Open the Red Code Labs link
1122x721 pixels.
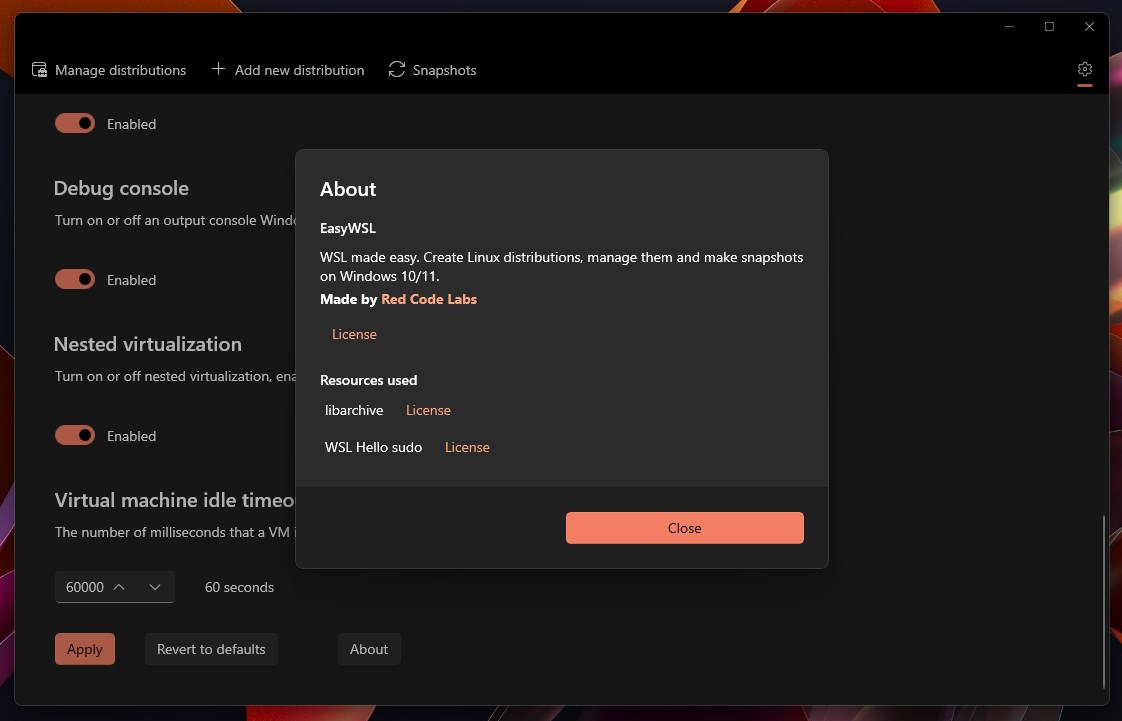point(429,299)
